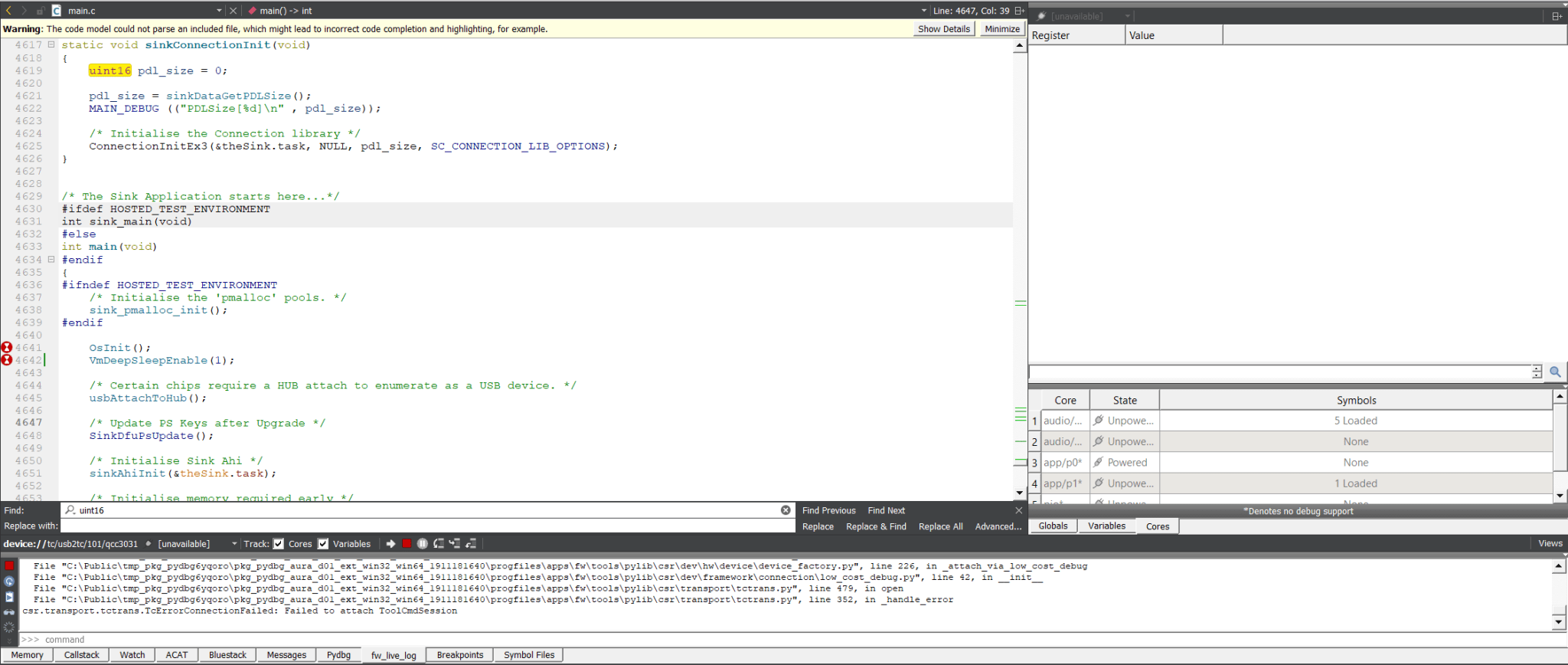This screenshot has width=1568, height=665.
Task: Click the magnifier search icon in registers panel
Action: pos(1555,372)
